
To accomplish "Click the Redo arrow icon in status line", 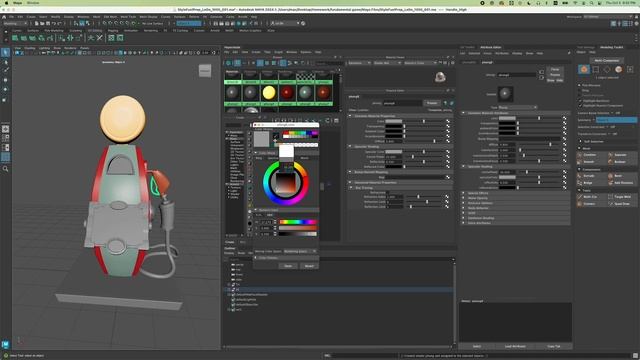I will tap(59, 23).
